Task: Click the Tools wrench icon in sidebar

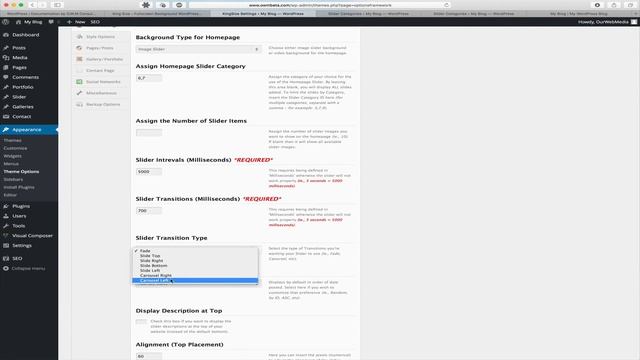Action: (6, 226)
